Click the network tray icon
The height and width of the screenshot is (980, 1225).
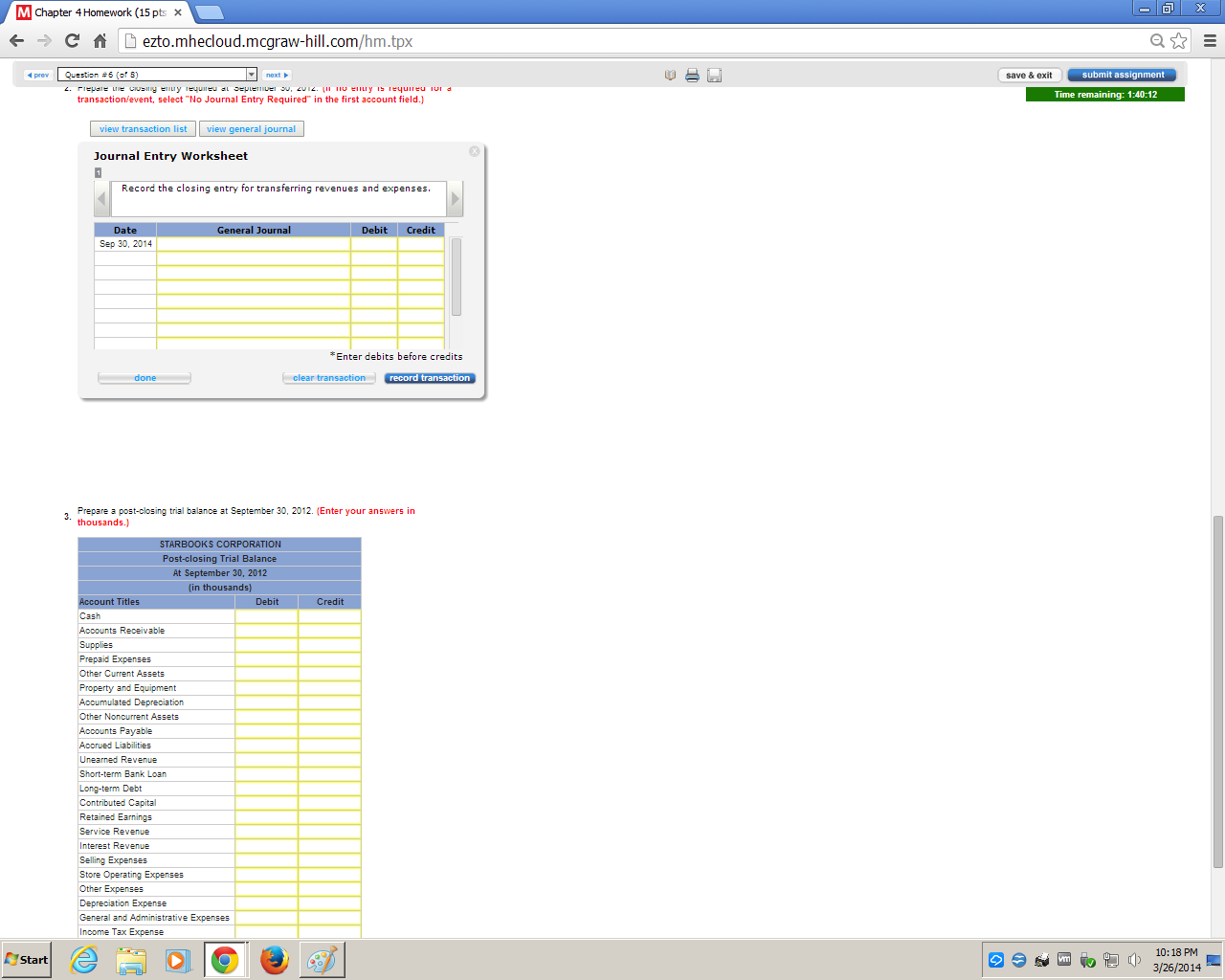[1111, 960]
